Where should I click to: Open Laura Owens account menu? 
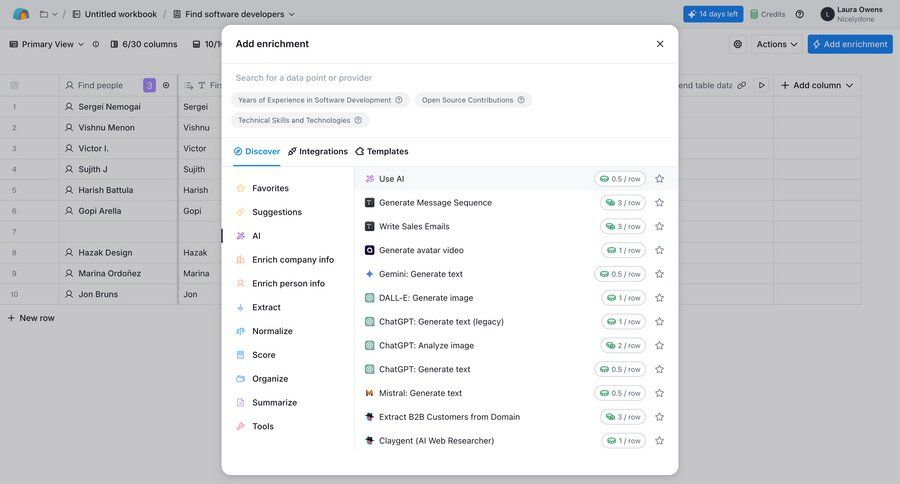tap(852, 14)
